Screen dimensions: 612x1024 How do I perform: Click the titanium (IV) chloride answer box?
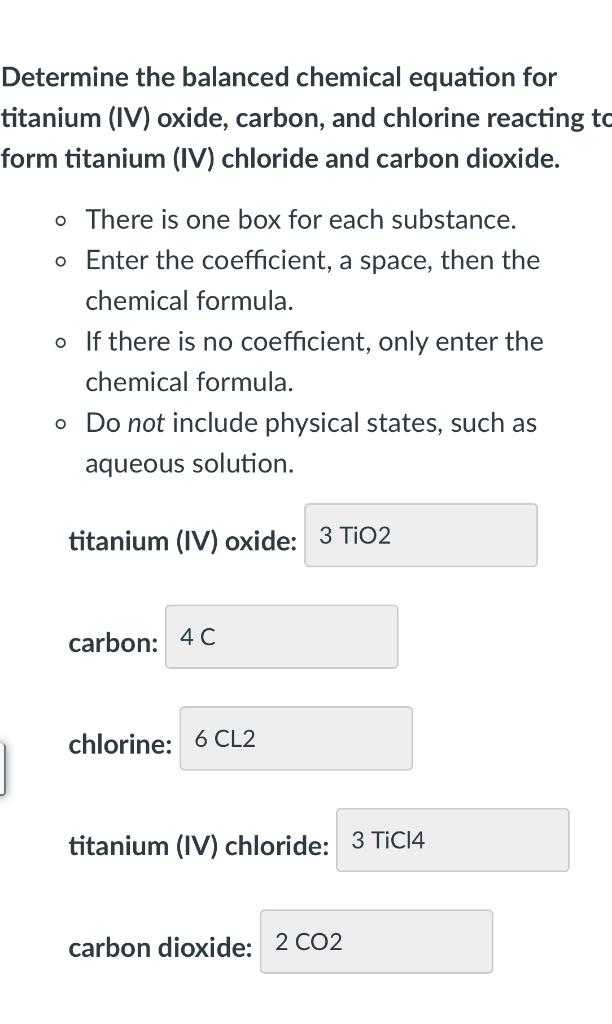pyautogui.click(x=452, y=840)
